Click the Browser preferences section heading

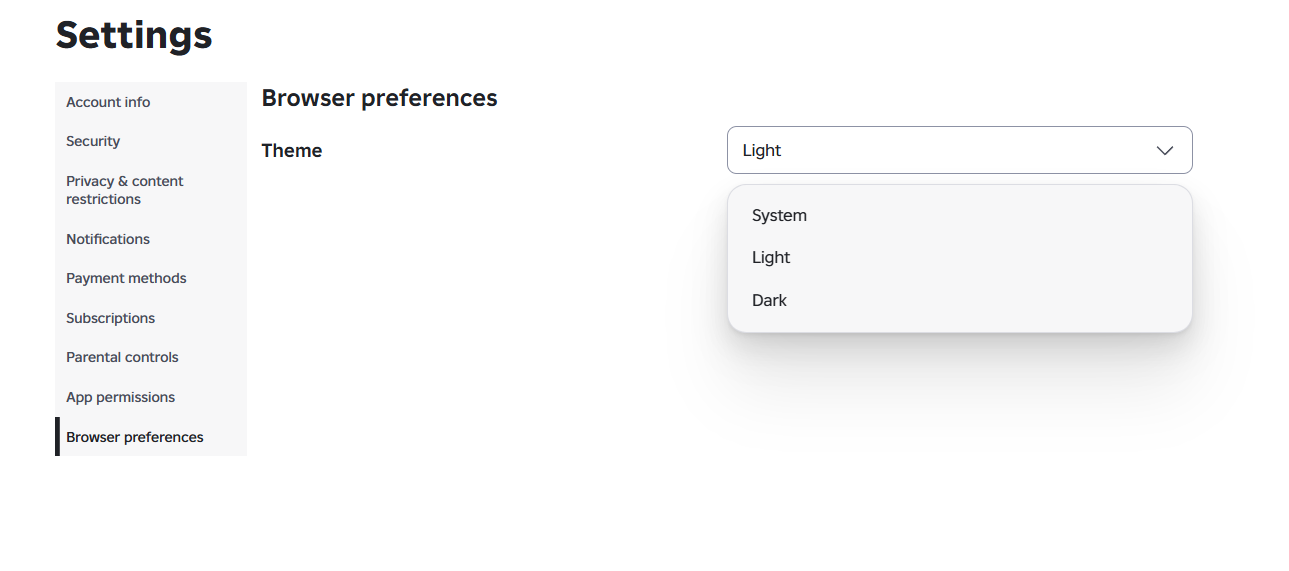(379, 98)
